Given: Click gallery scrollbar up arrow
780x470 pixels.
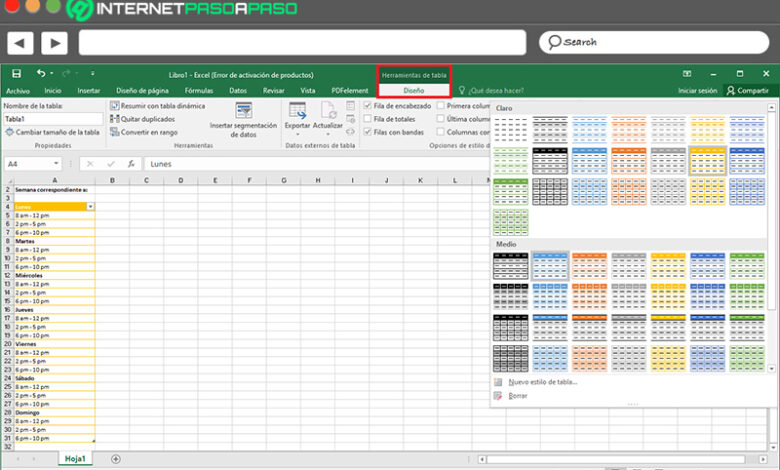Looking at the screenshot, I should point(771,107).
